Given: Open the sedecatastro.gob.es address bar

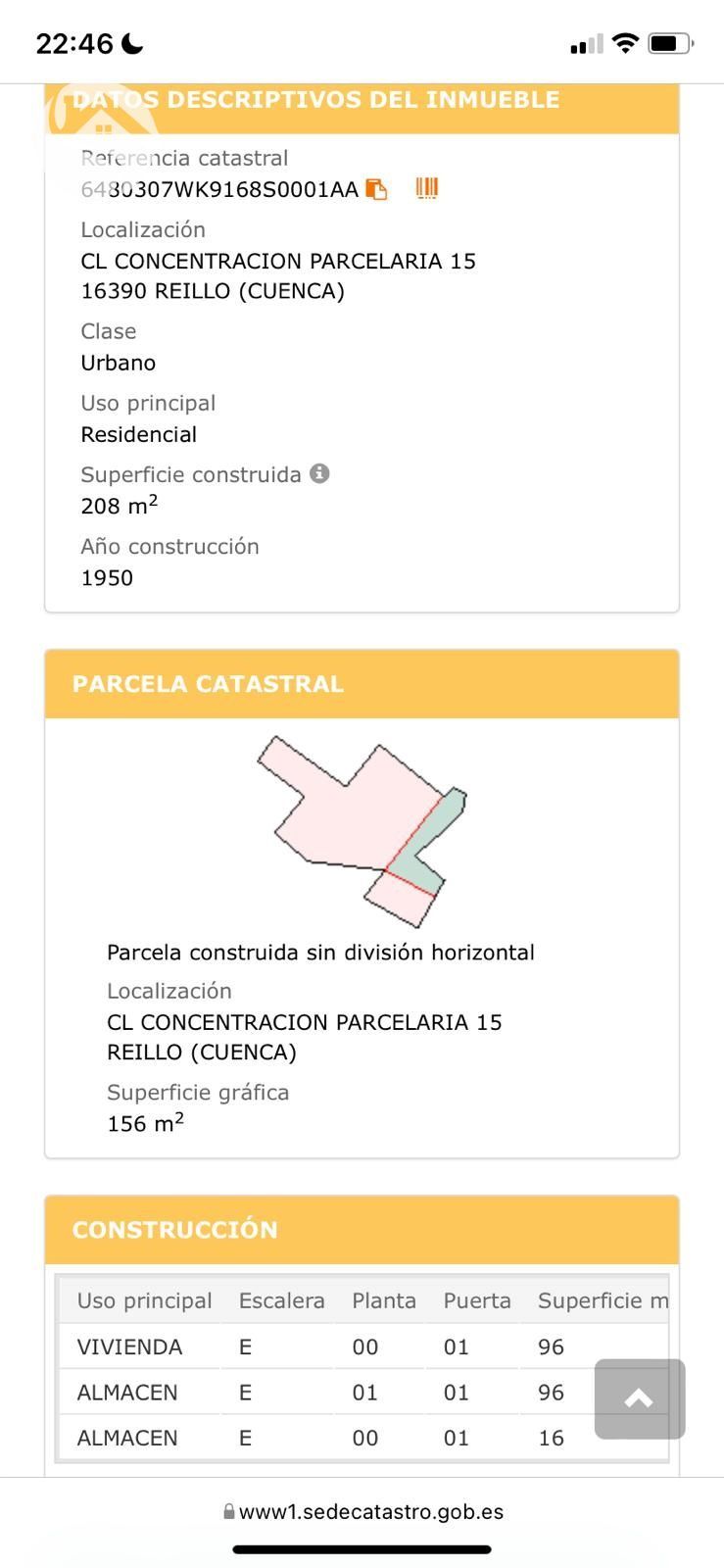Looking at the screenshot, I should click(x=370, y=1512).
